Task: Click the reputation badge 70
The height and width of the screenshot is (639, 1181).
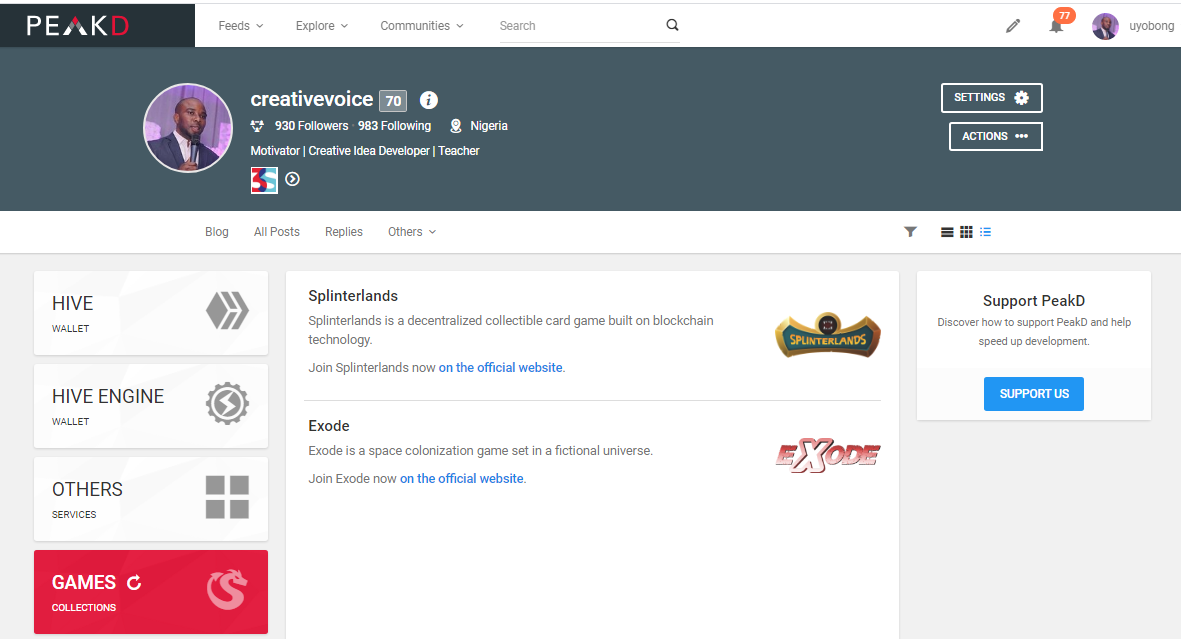Action: coord(393,100)
